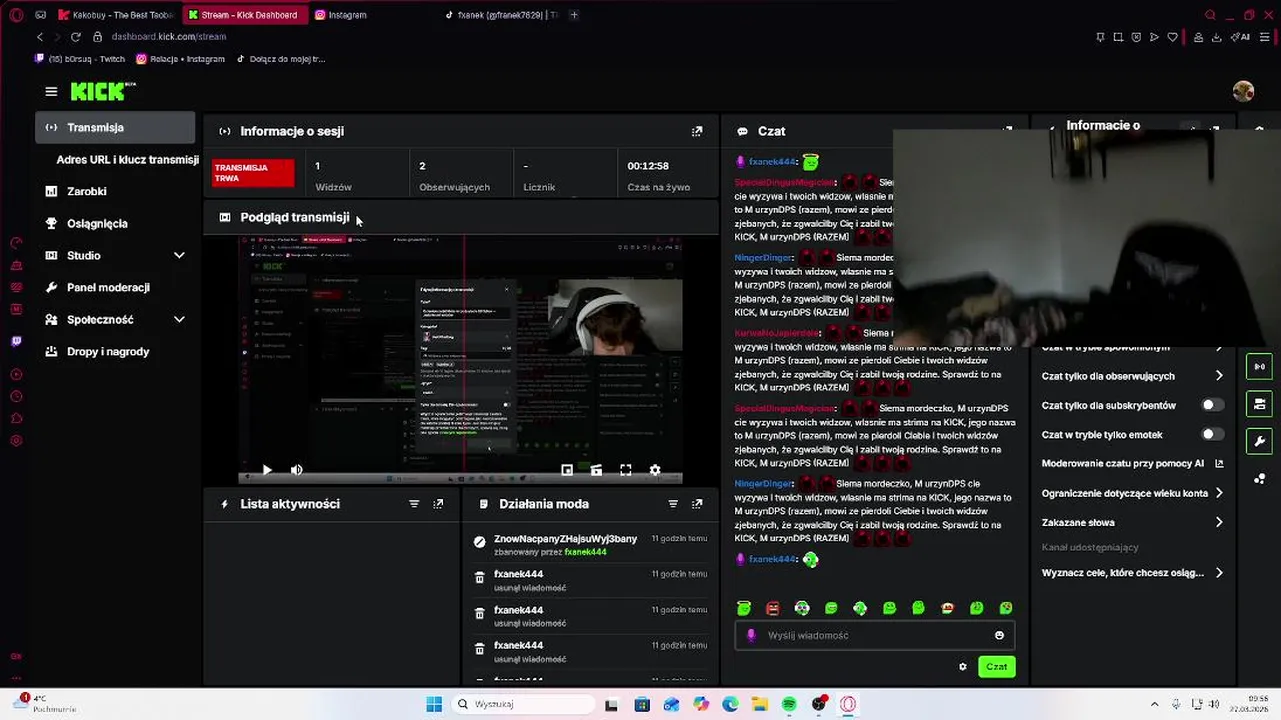Toggle Czat w trybie tylko emotek
This screenshot has width=1281, height=720.
tap(1212, 435)
